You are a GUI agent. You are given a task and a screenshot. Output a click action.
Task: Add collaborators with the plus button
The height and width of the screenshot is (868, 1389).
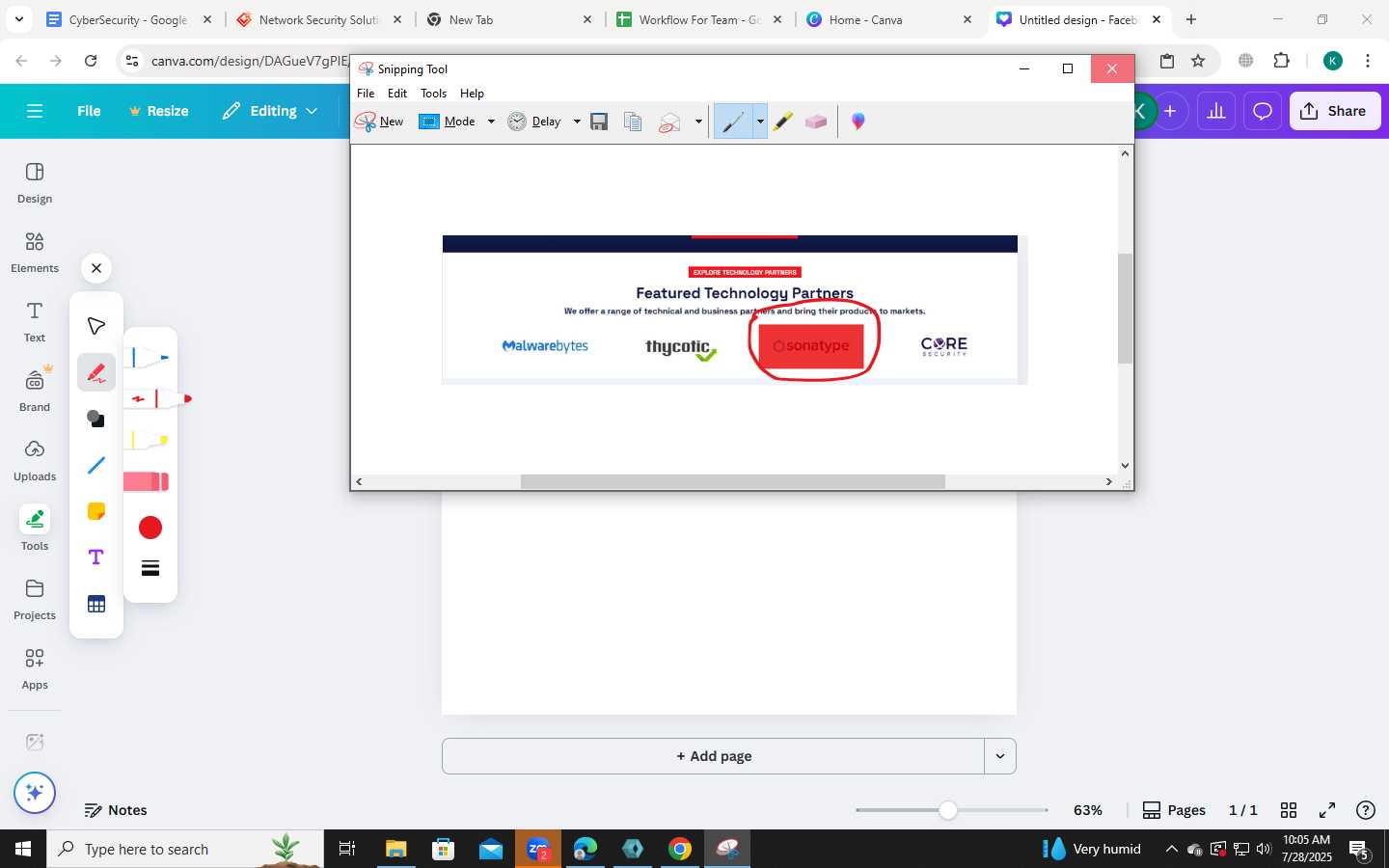click(1170, 111)
